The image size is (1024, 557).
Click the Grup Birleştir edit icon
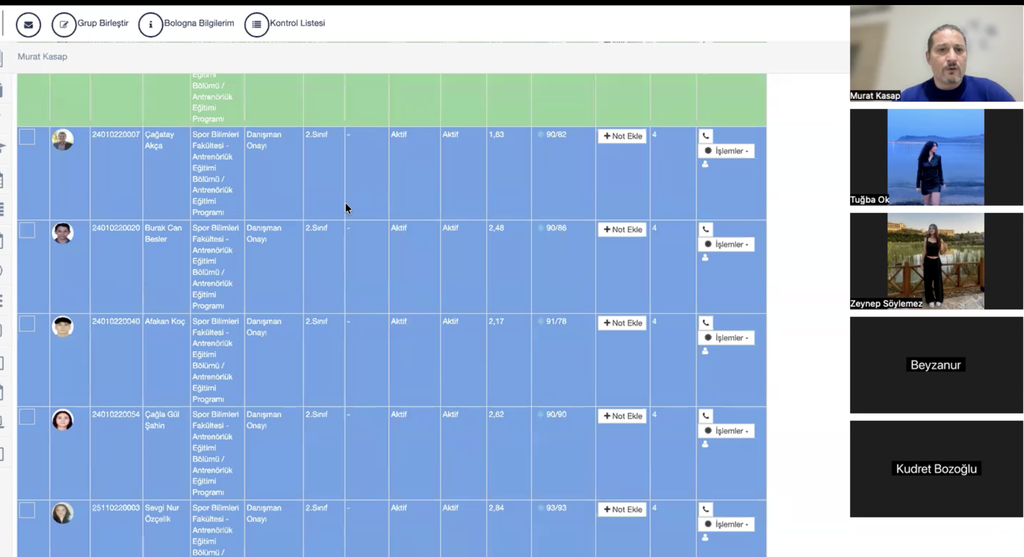click(x=64, y=25)
